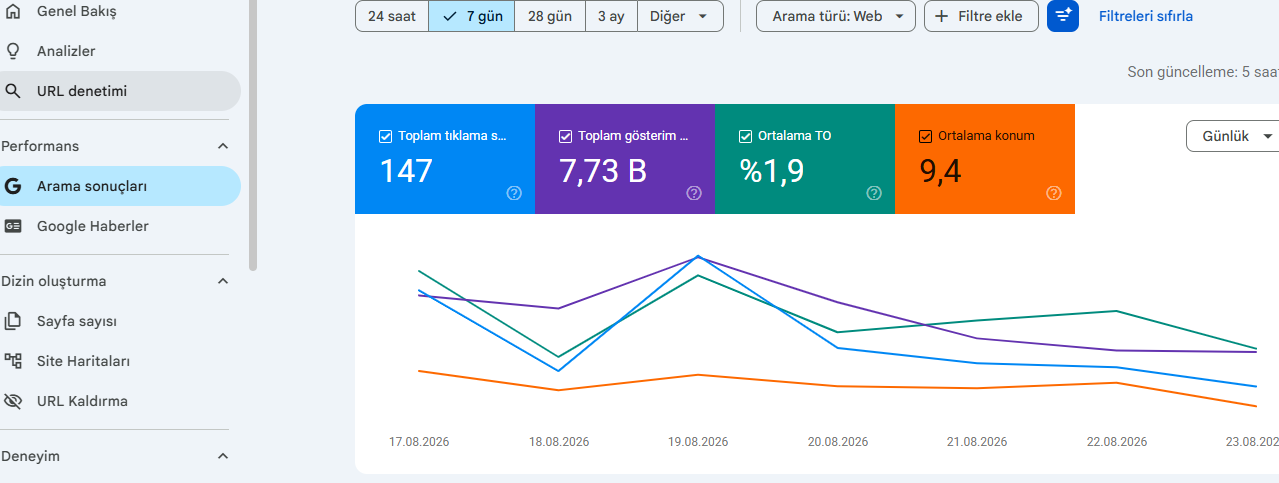Click the lightbulb icon beside Analizler
The height and width of the screenshot is (483, 1279).
[13, 51]
